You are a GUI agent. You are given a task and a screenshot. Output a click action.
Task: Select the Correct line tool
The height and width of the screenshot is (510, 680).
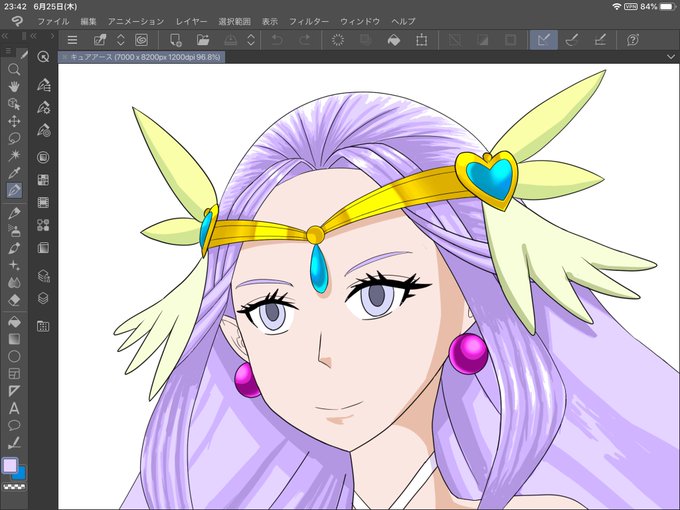[x=14, y=443]
